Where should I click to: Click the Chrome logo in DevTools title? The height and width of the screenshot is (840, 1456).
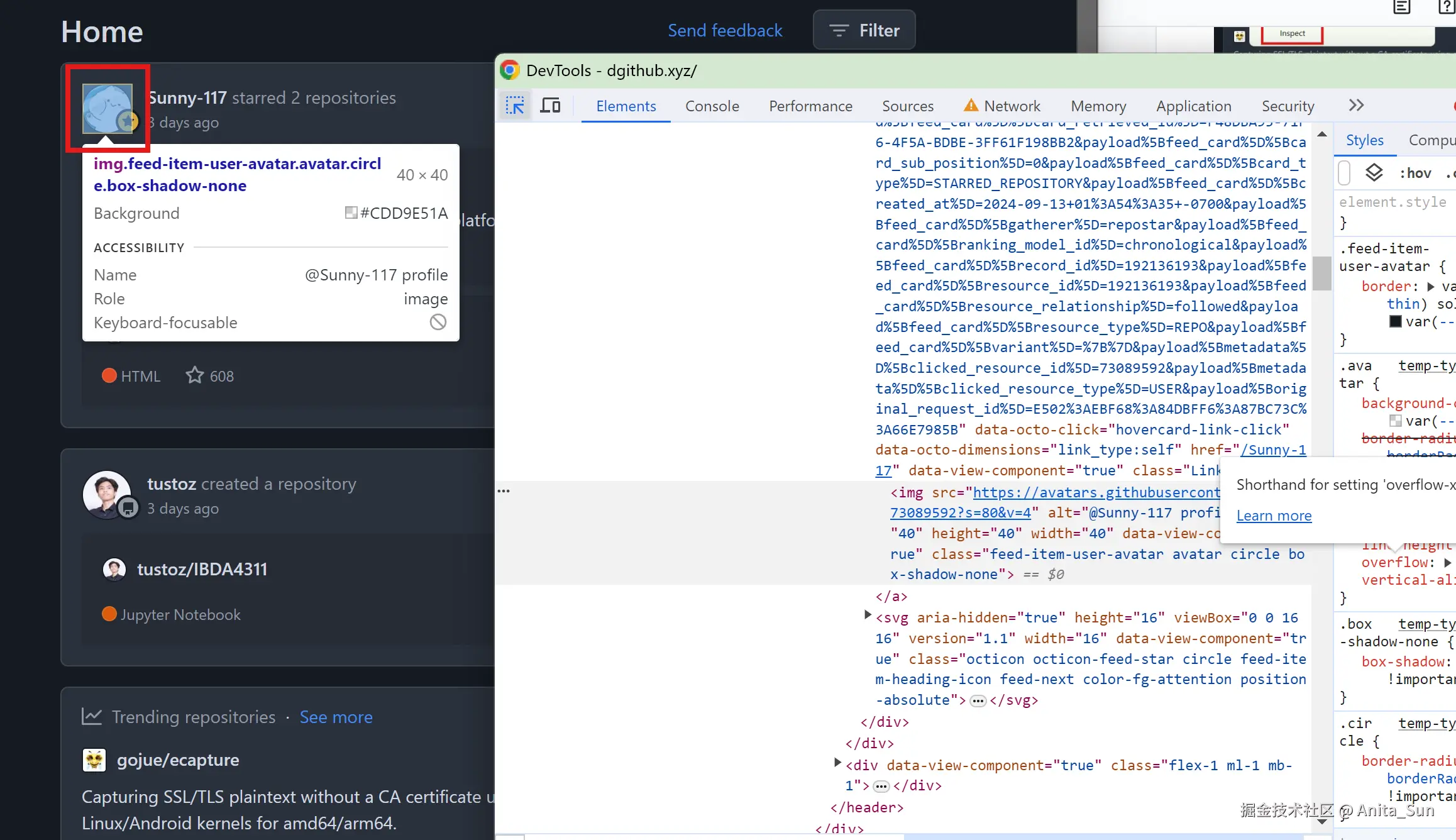click(x=510, y=70)
